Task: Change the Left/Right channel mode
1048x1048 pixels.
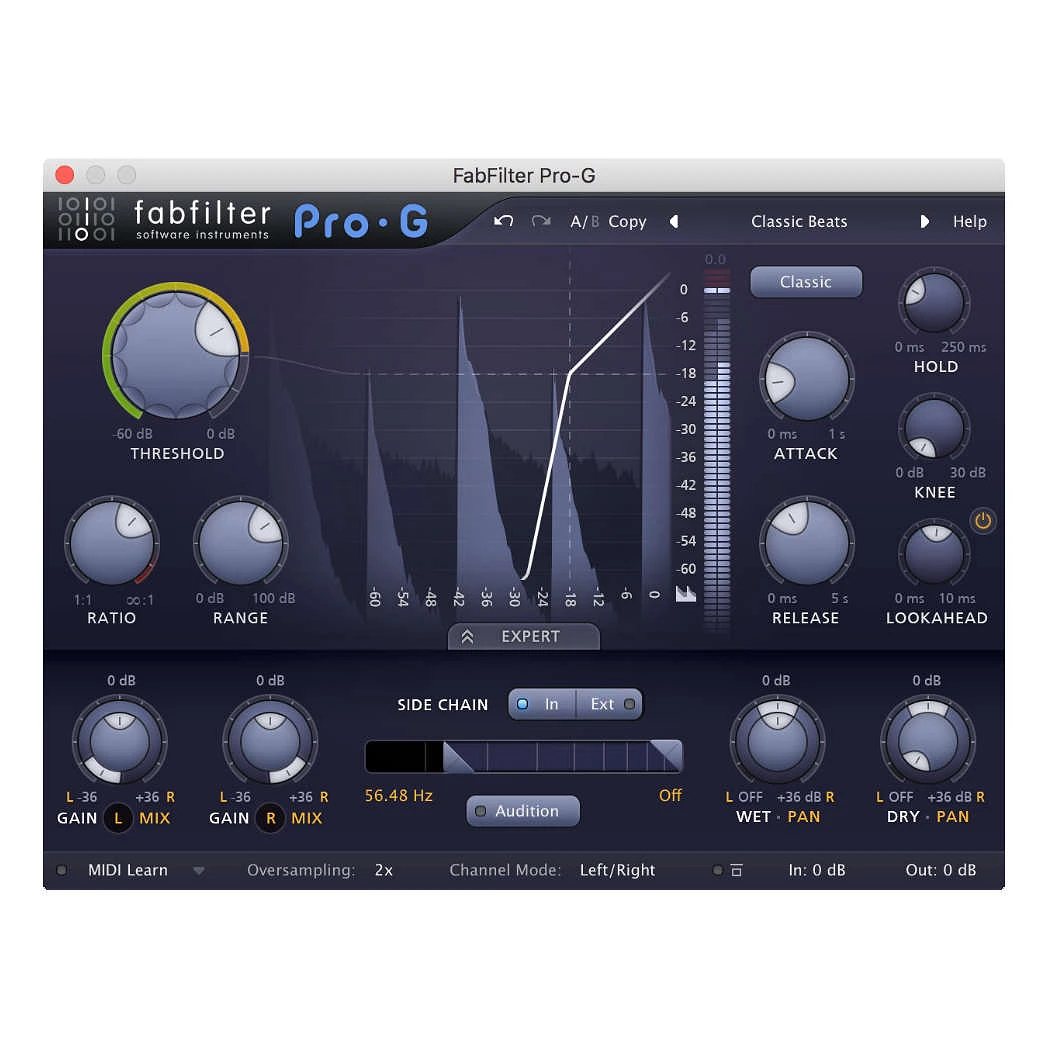Action: [617, 870]
